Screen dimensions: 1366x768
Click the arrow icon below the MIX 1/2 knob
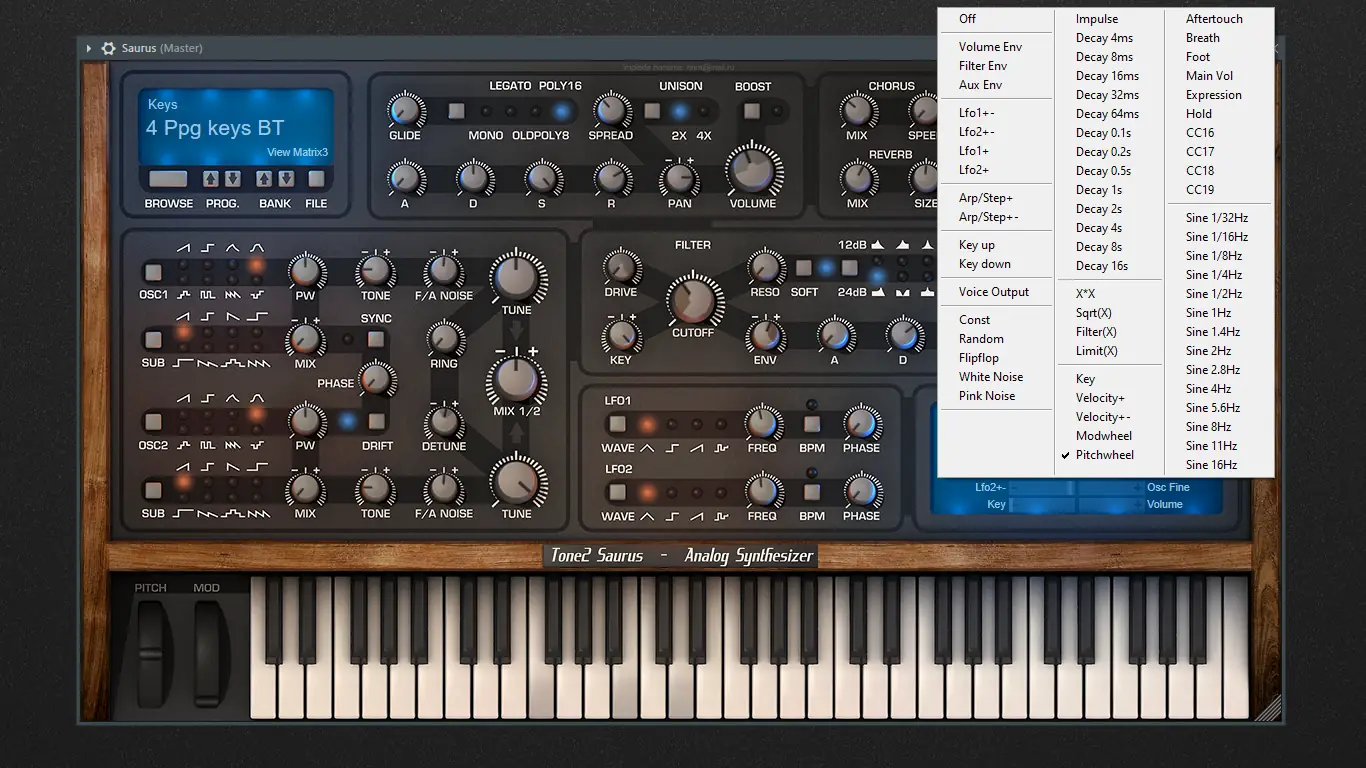coord(516,432)
